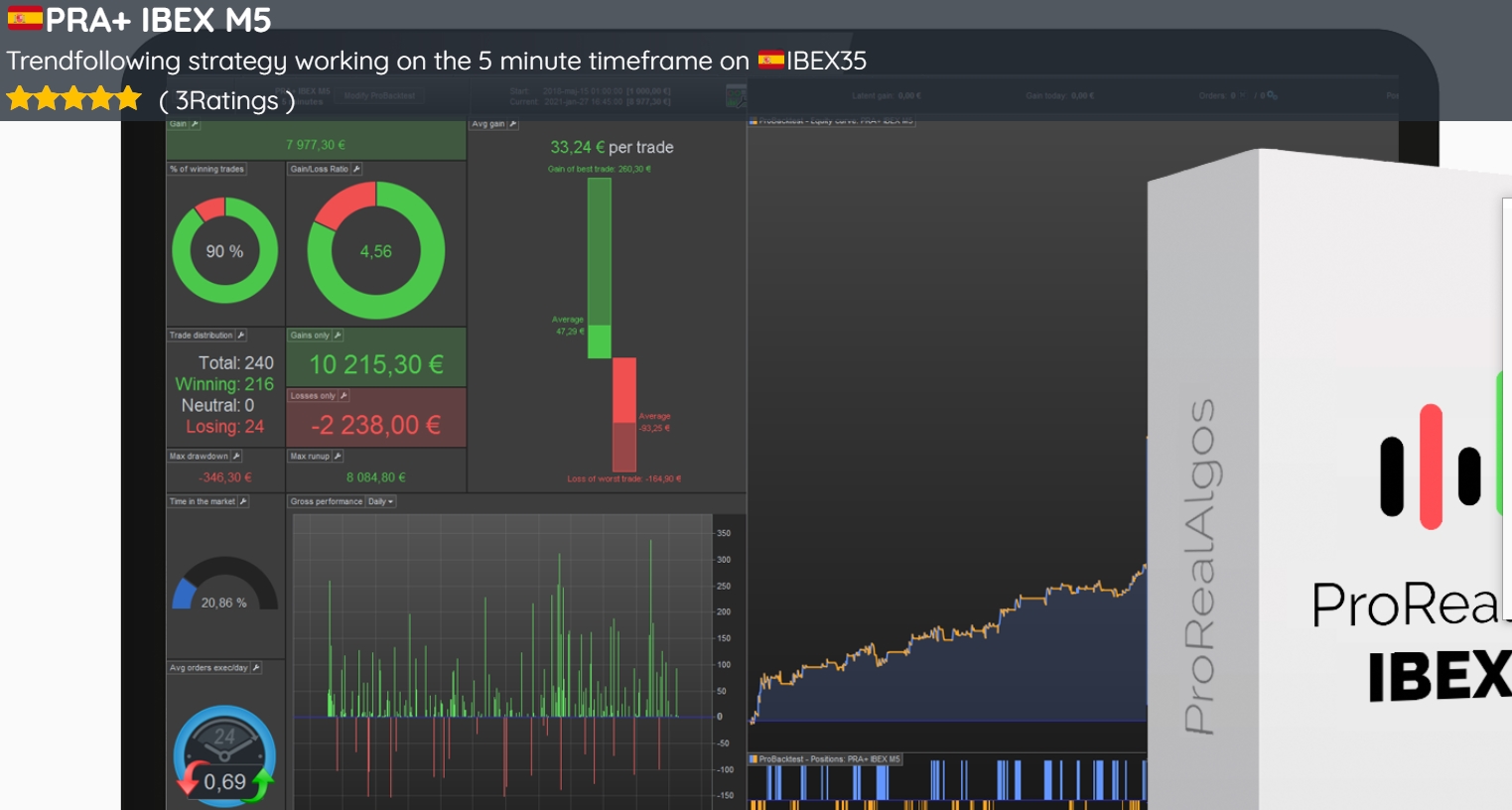This screenshot has height=810, width=1512.
Task: Click the vertical ProRealAlgos text on the box
Action: [x=1200, y=567]
